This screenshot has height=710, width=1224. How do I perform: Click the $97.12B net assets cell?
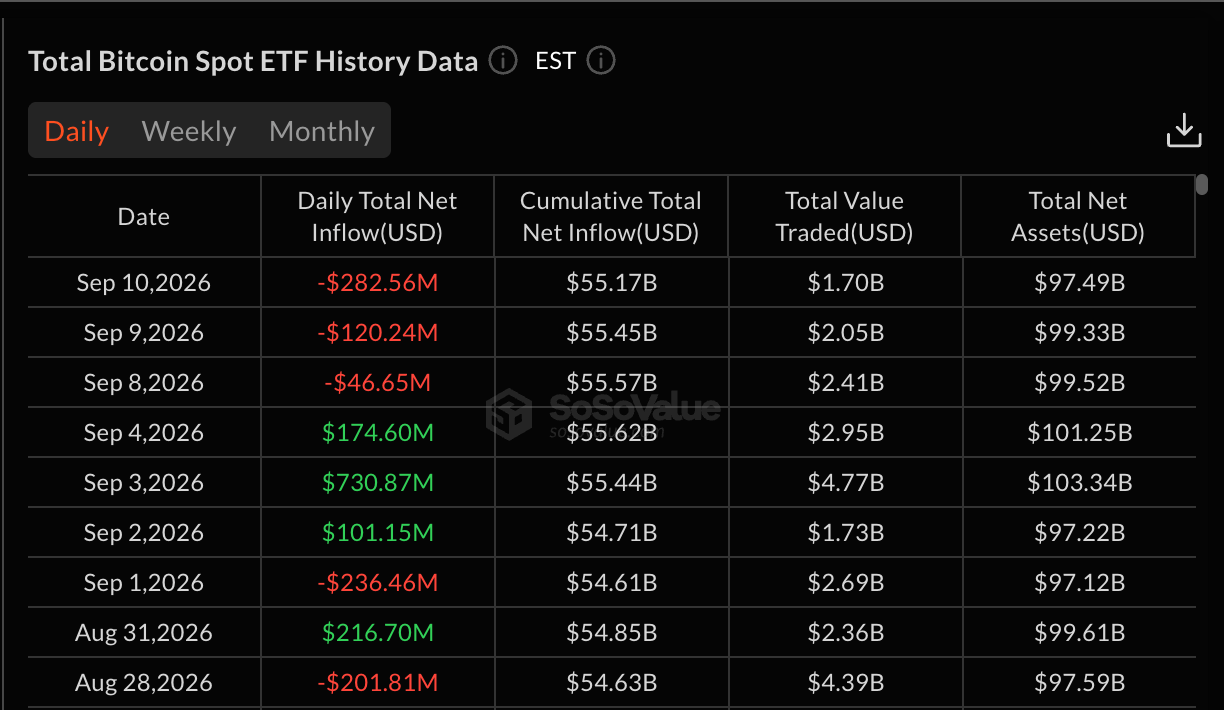[x=1079, y=583]
